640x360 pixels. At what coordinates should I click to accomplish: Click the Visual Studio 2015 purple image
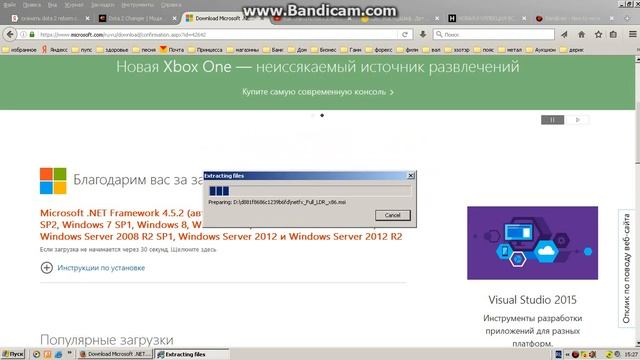[x=532, y=243]
